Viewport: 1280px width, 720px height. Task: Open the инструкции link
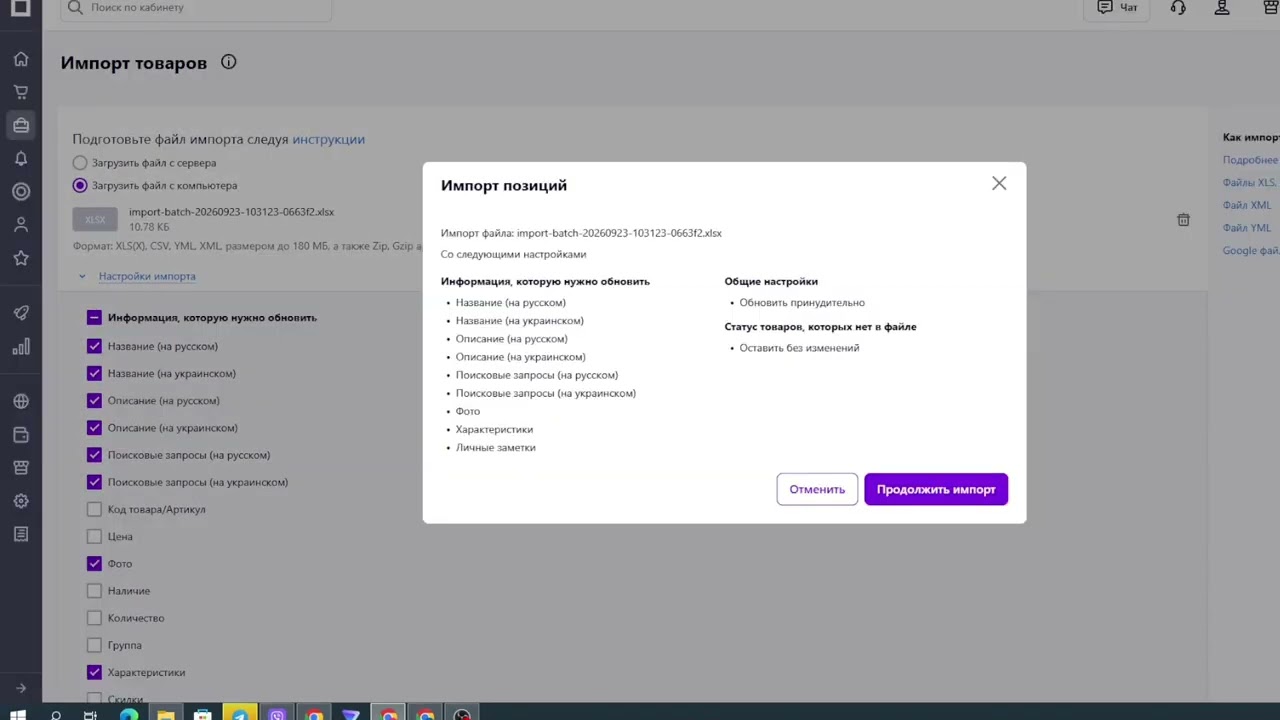point(328,139)
